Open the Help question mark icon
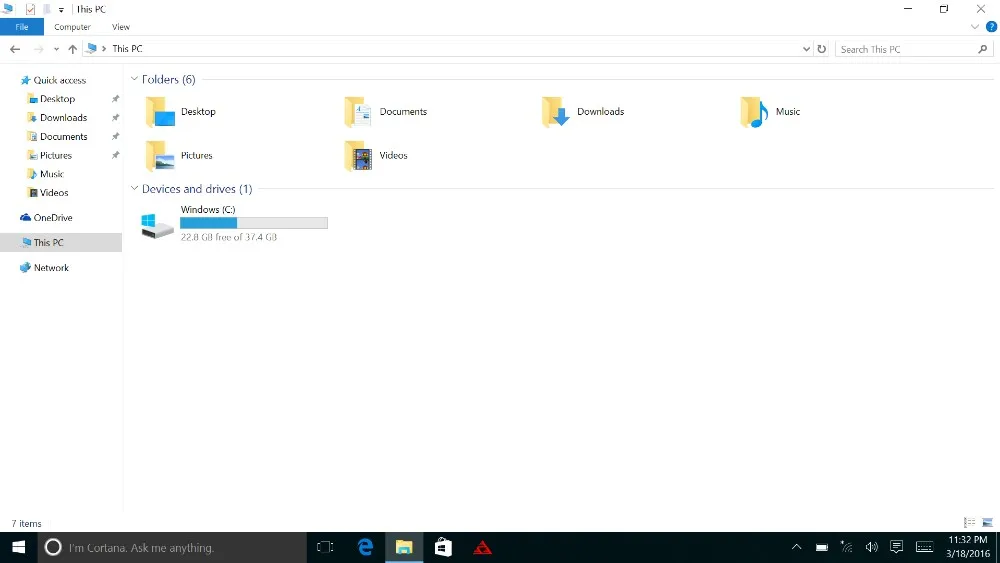Screen dimensions: 1000x563 [991, 27]
